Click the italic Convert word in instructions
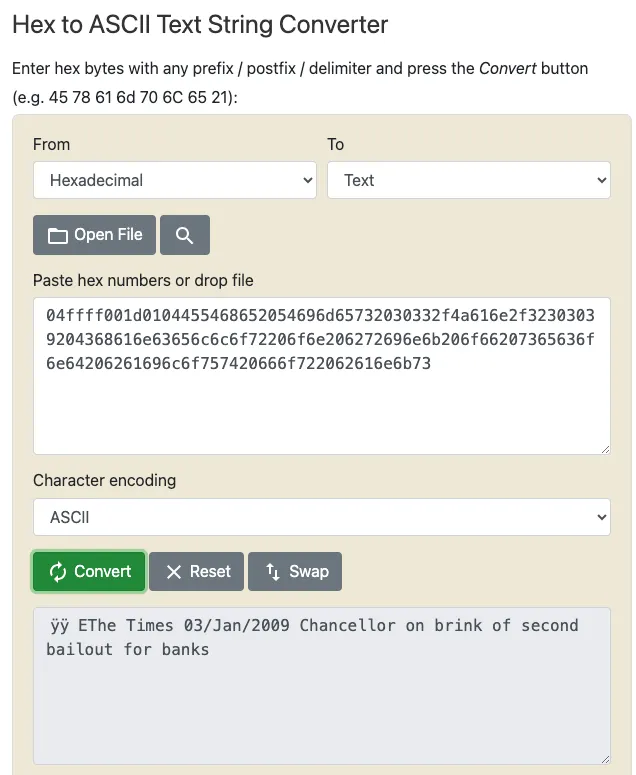This screenshot has height=775, width=636. pos(507,69)
